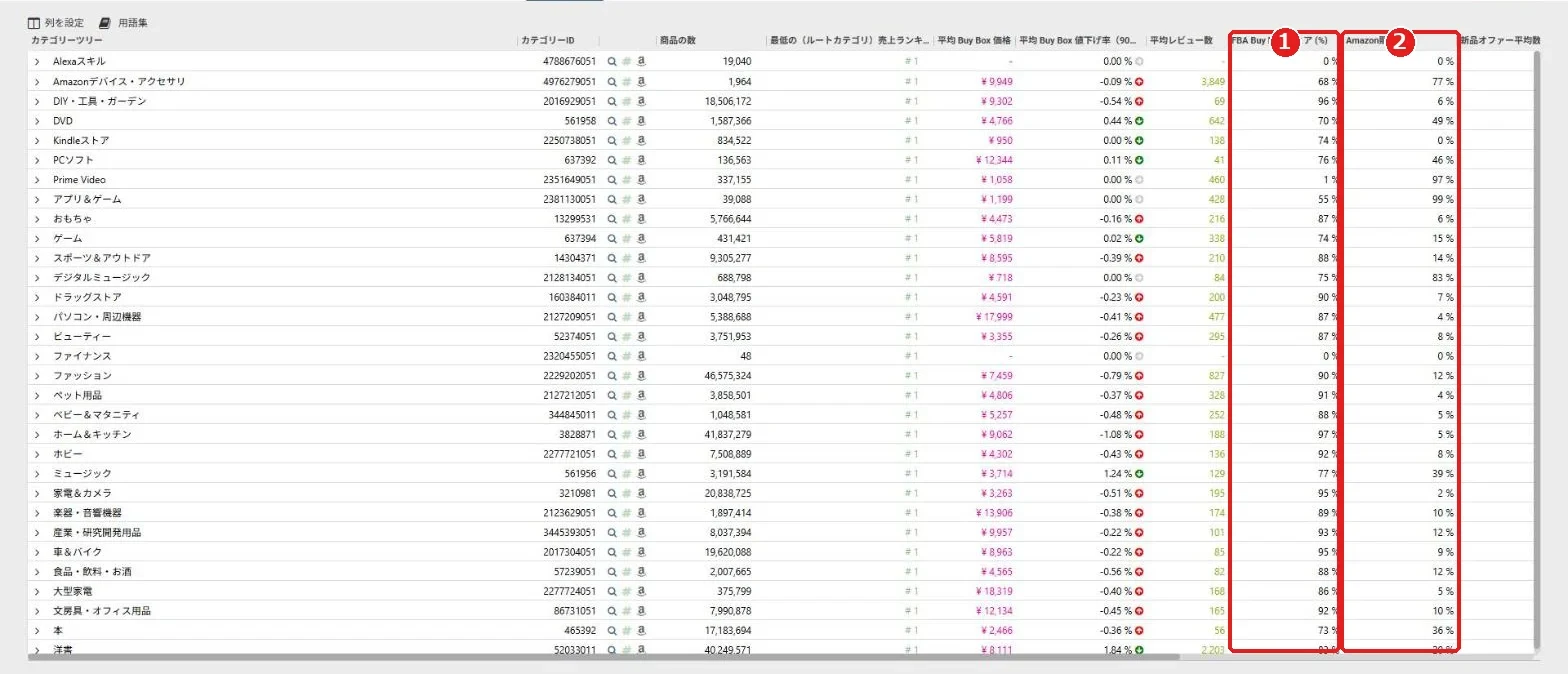The width and height of the screenshot is (1568, 674).
Task: Click the vertical scrollbar beside the table
Action: click(1538, 350)
